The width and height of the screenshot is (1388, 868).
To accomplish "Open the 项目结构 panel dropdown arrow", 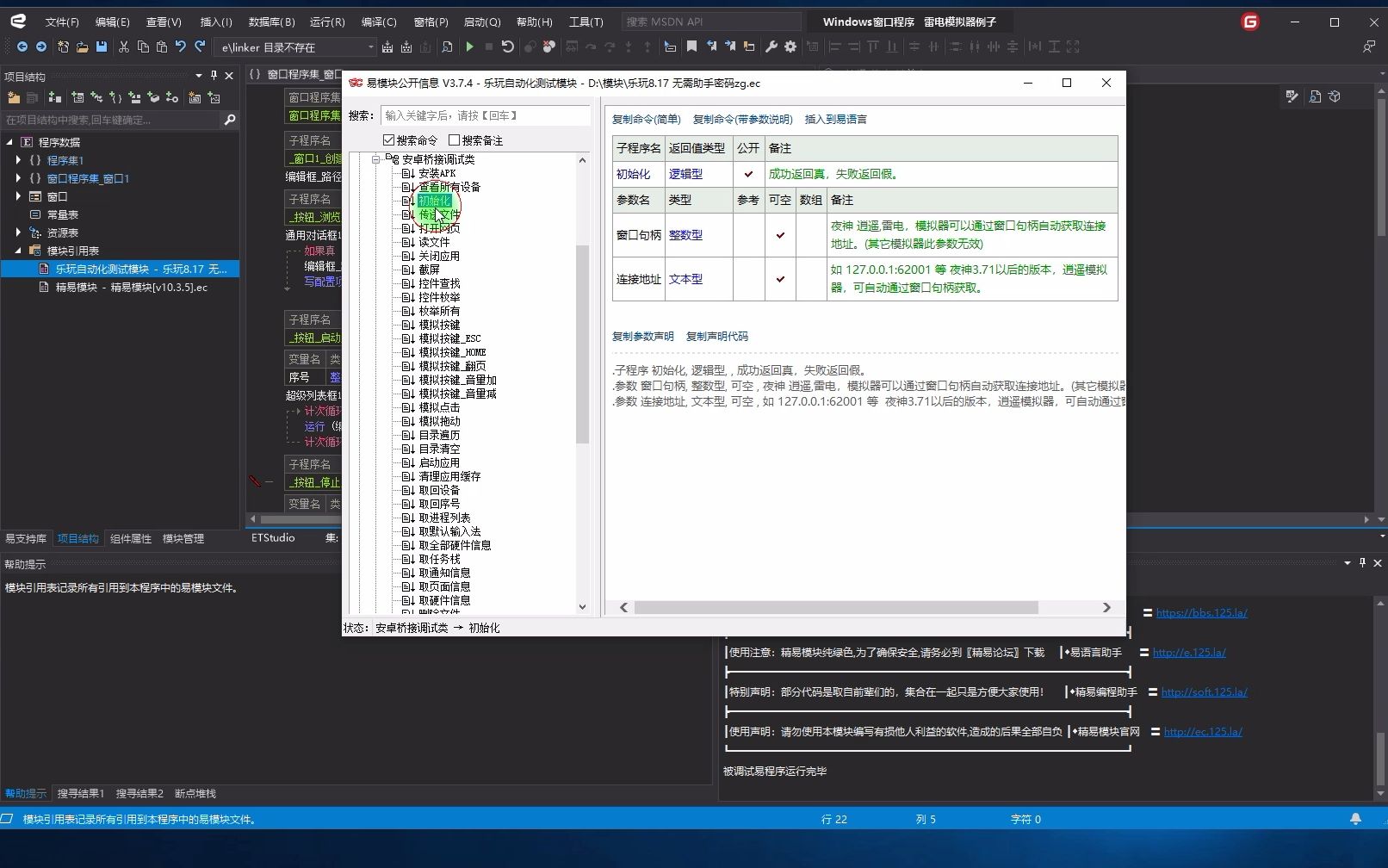I will click(x=199, y=76).
